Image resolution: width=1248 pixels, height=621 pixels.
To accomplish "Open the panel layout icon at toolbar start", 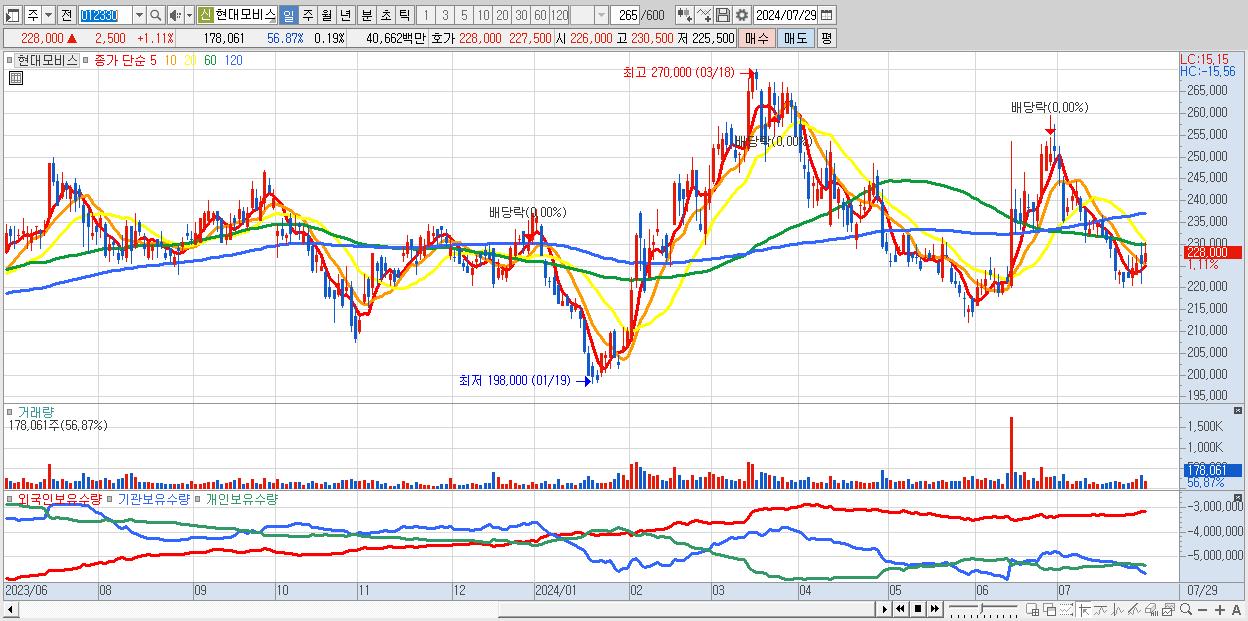I will click(12, 15).
